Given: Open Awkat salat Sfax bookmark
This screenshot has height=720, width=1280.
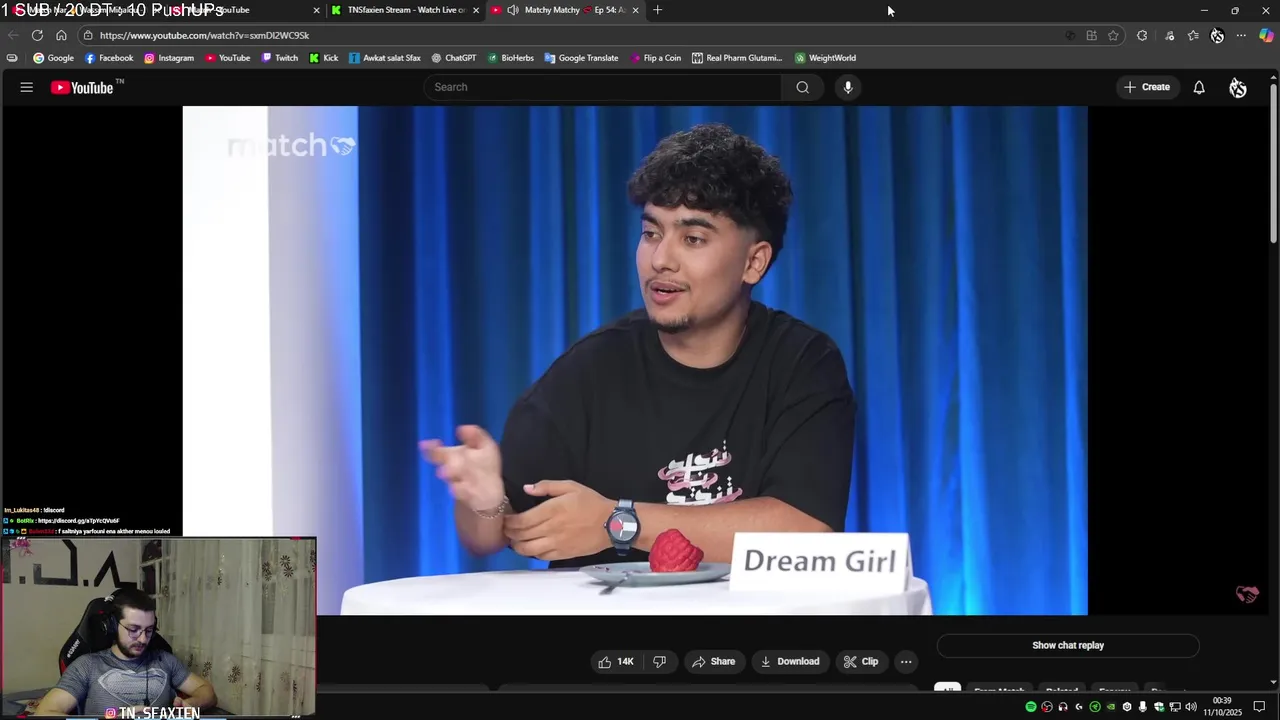Looking at the screenshot, I should pyautogui.click(x=385, y=58).
